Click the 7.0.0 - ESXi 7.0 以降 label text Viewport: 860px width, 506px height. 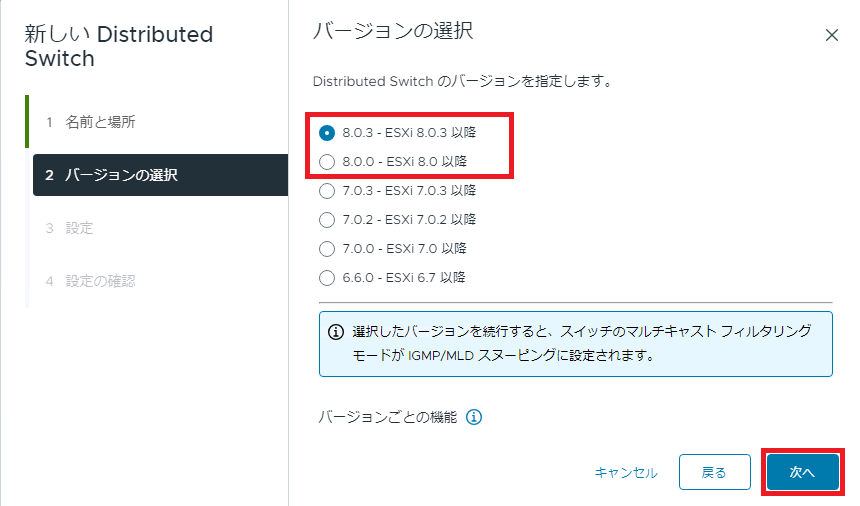pos(405,249)
